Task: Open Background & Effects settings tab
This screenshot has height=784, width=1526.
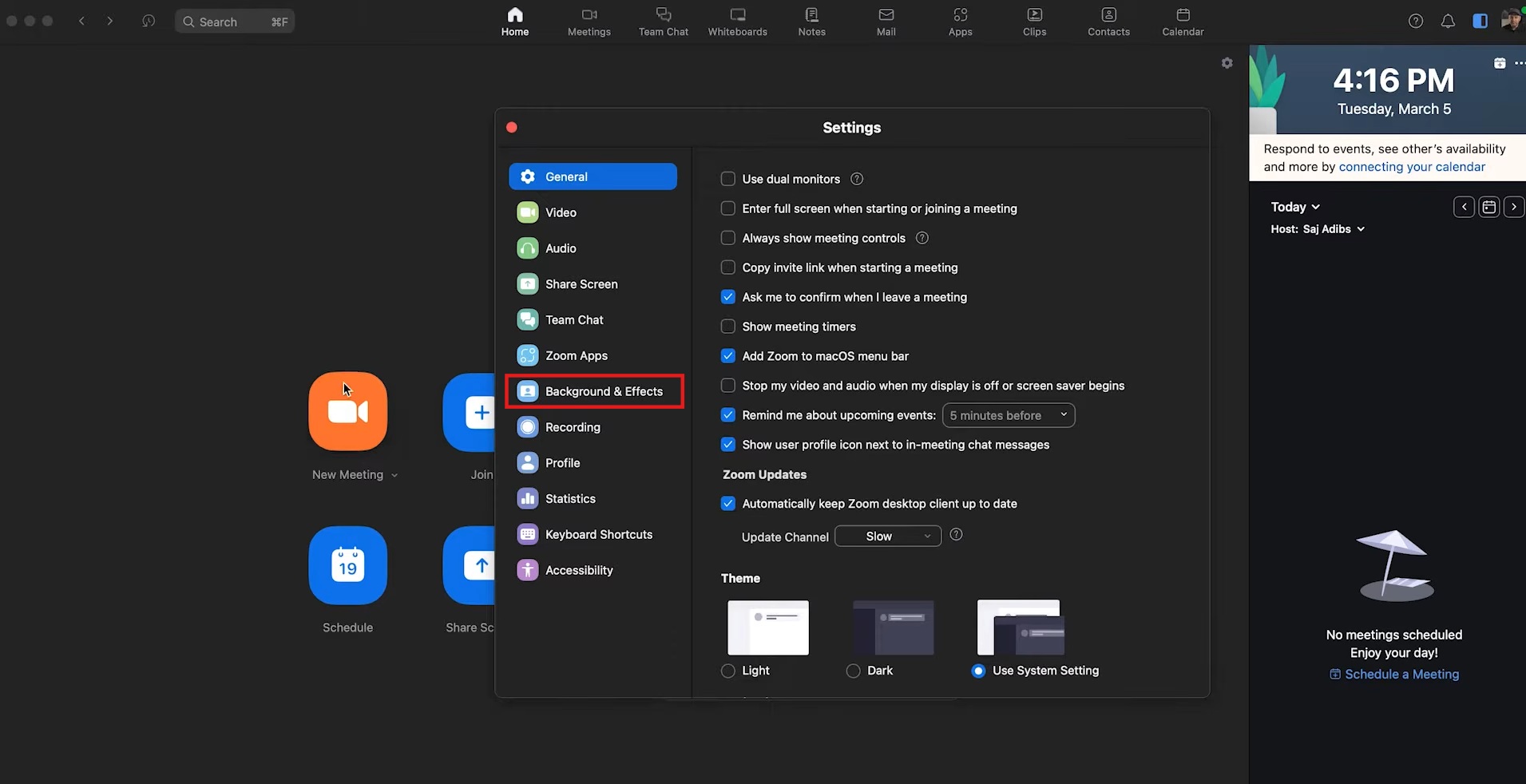Action: [593, 391]
